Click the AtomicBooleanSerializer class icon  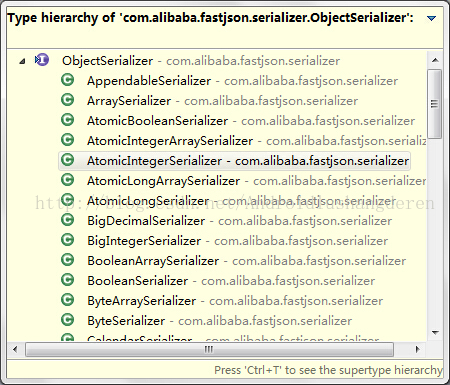[x=68, y=120]
